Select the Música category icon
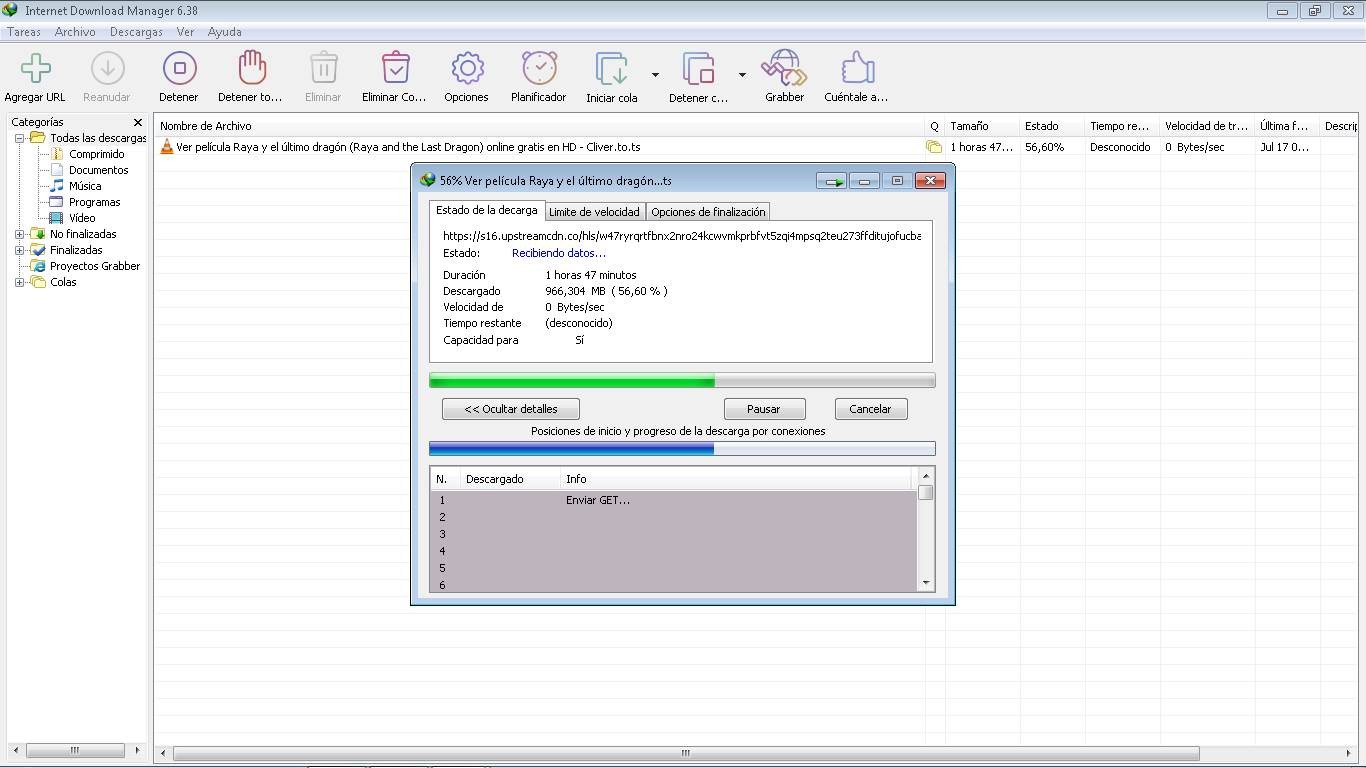The height and width of the screenshot is (768, 1366). (57, 186)
